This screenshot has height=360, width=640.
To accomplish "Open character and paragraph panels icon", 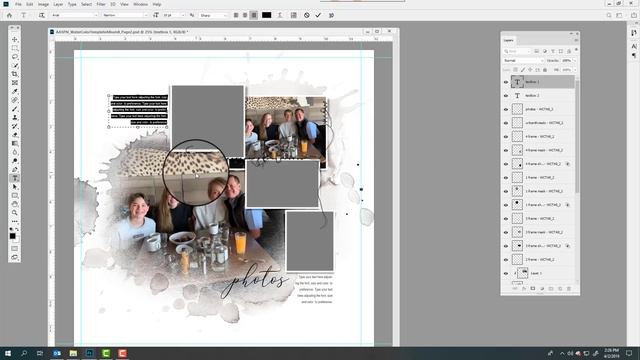I will point(293,15).
